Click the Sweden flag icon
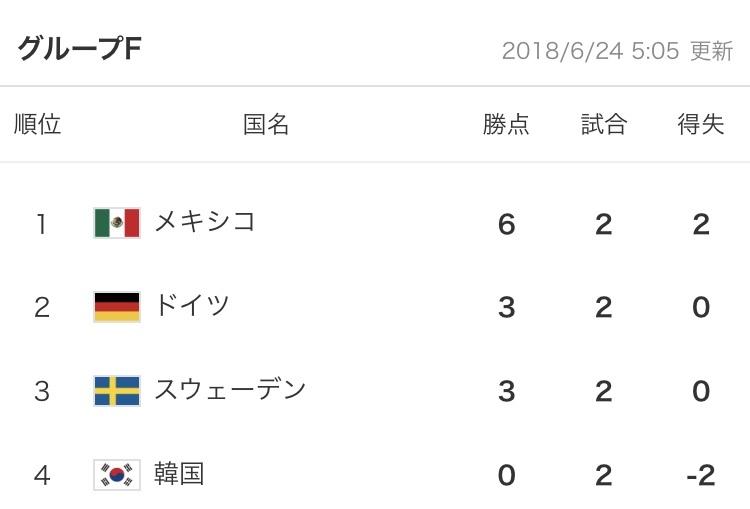The image size is (750, 509). (x=117, y=391)
